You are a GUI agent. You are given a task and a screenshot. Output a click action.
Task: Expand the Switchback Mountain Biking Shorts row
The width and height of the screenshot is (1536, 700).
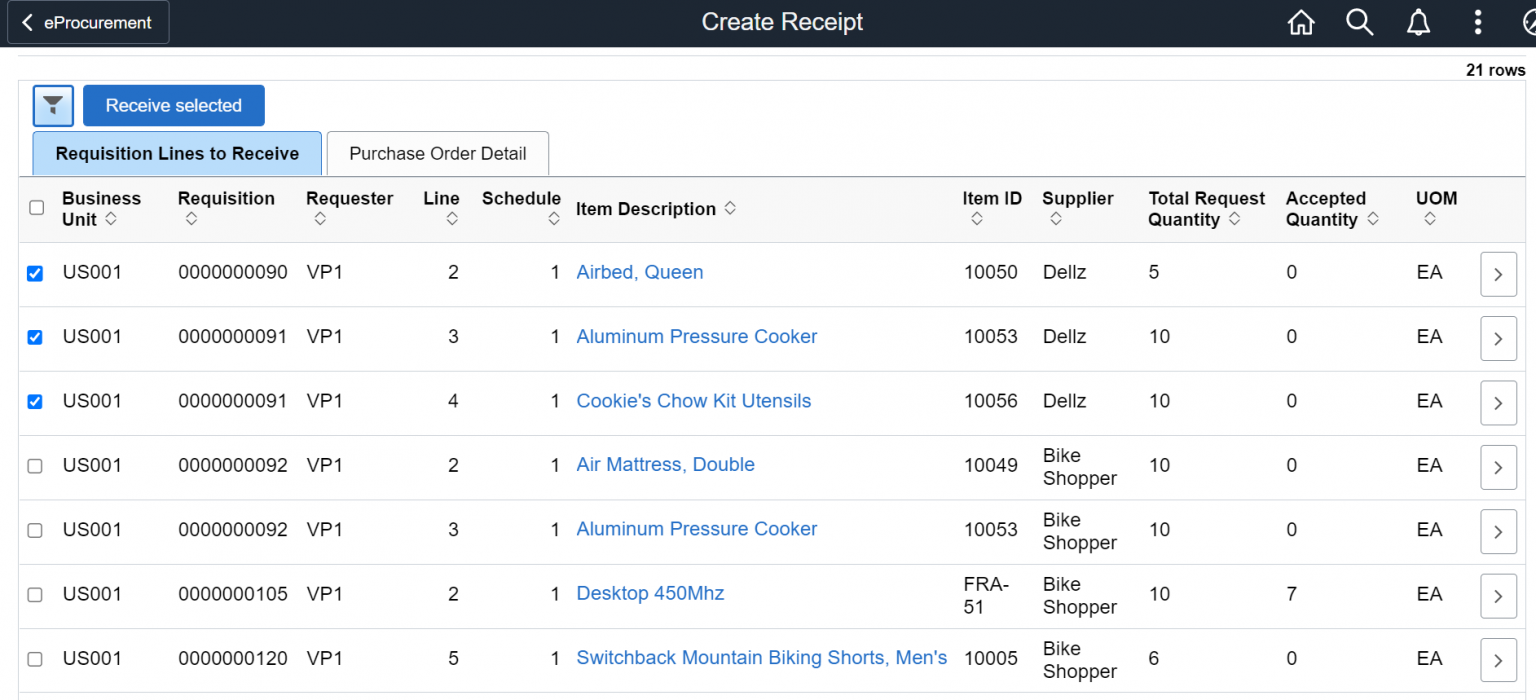point(1498,659)
